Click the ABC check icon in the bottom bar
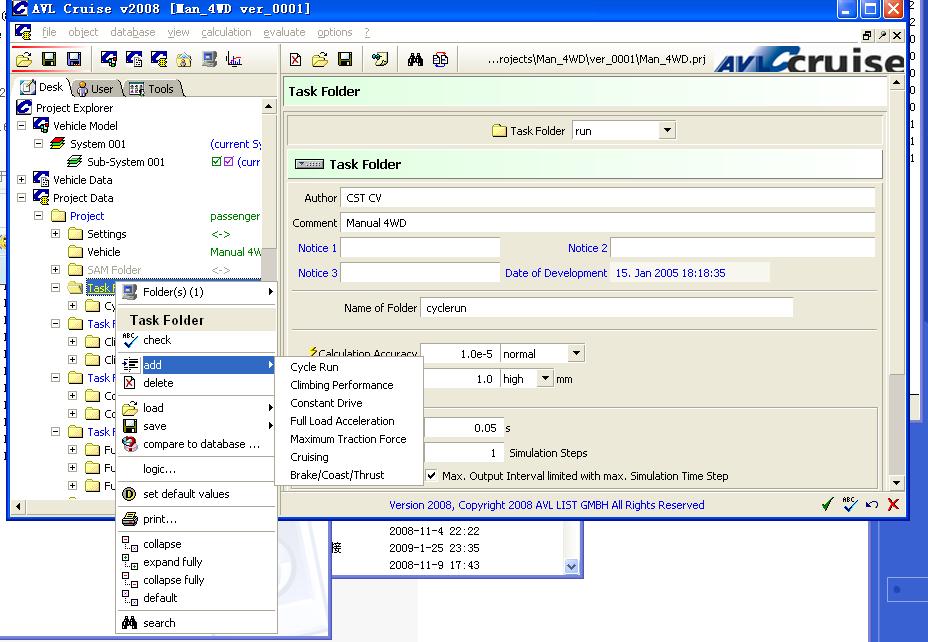 click(x=849, y=504)
